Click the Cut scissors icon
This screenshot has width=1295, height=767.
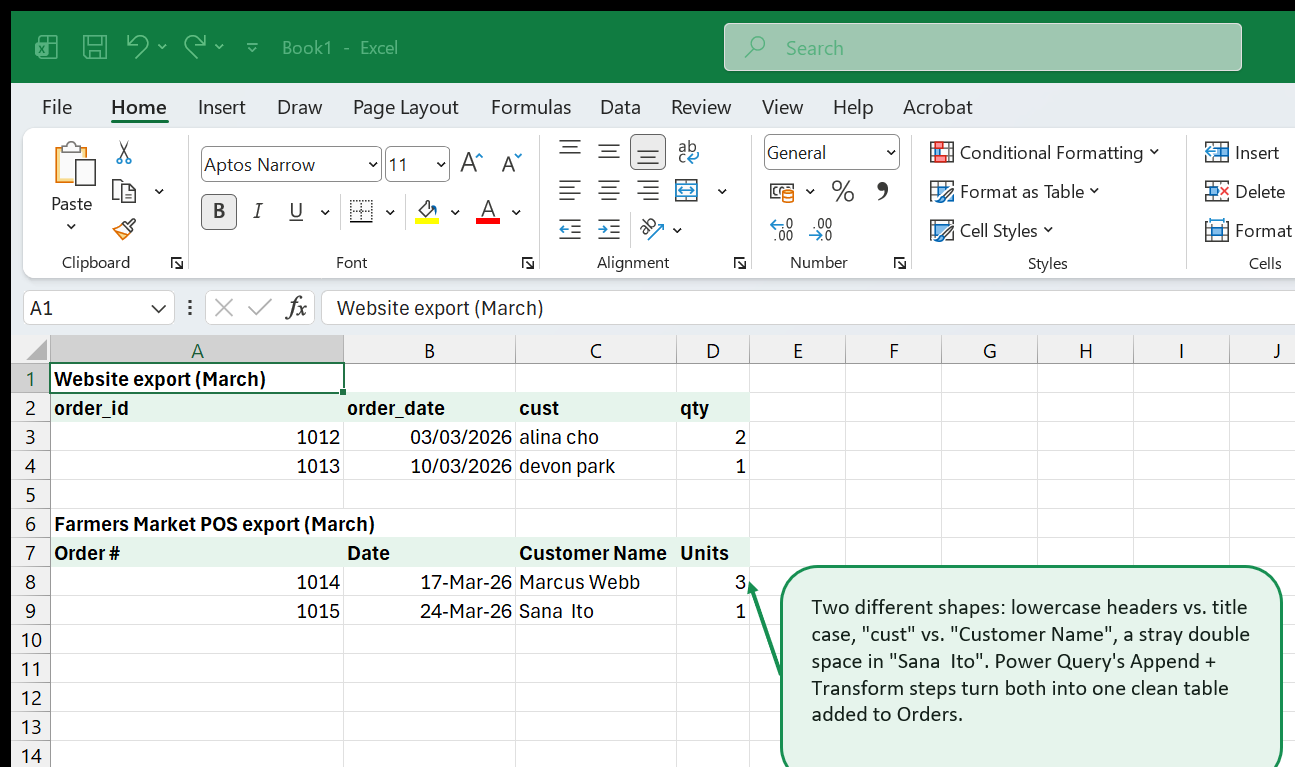click(124, 152)
